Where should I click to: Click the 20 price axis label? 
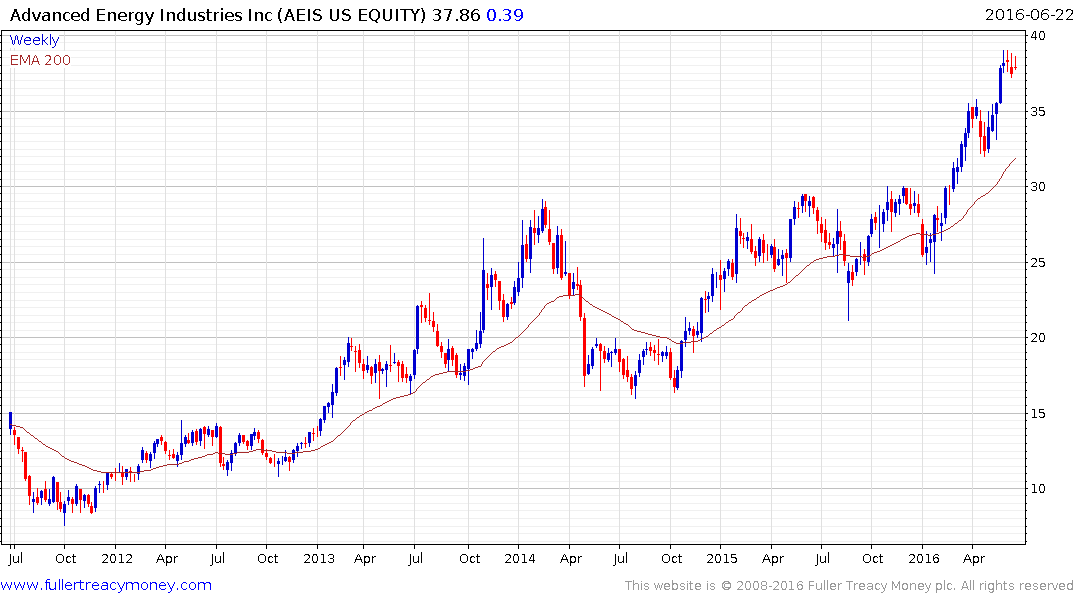tap(1038, 337)
